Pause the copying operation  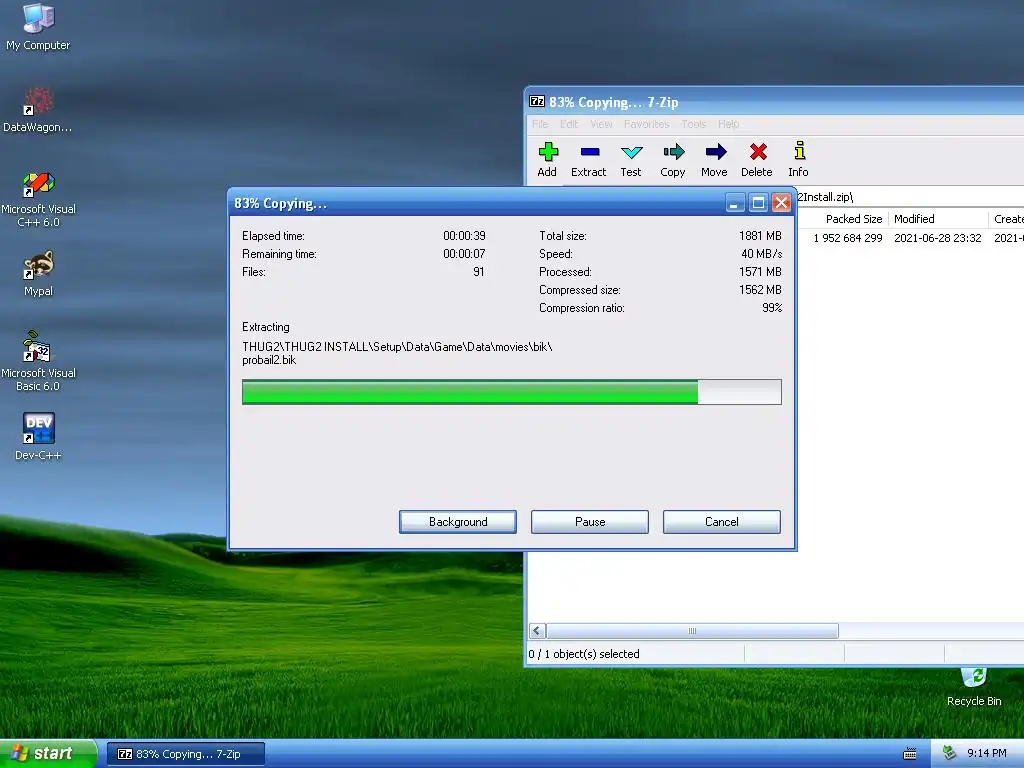coord(590,522)
